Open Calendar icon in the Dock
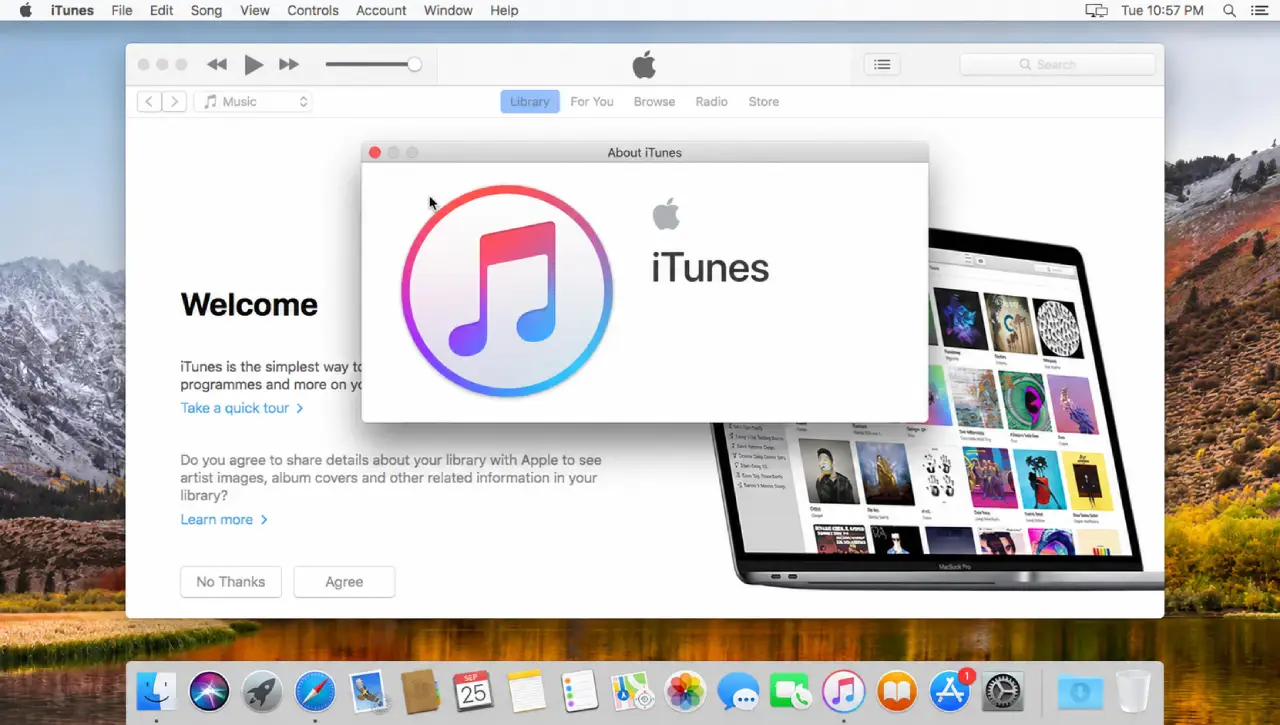Screen dimensions: 1280x725 coord(473,690)
